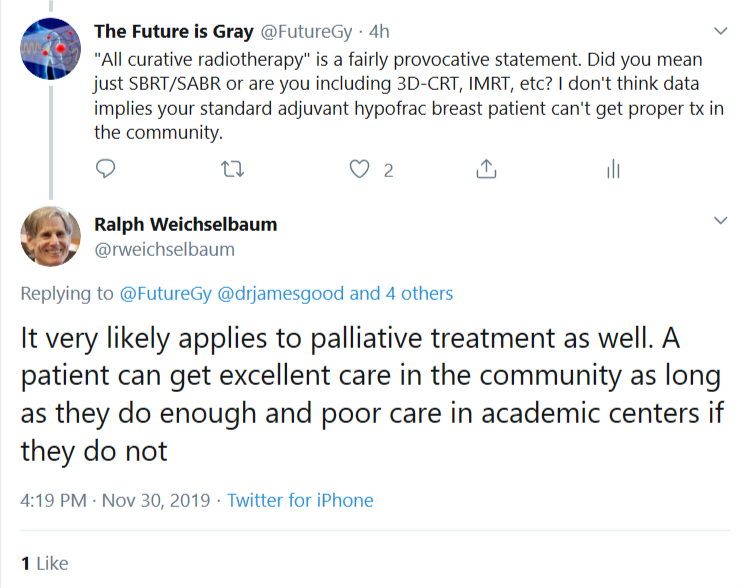Click the reply speech bubble icon
Viewport: 741px width, 588px height.
point(105,170)
